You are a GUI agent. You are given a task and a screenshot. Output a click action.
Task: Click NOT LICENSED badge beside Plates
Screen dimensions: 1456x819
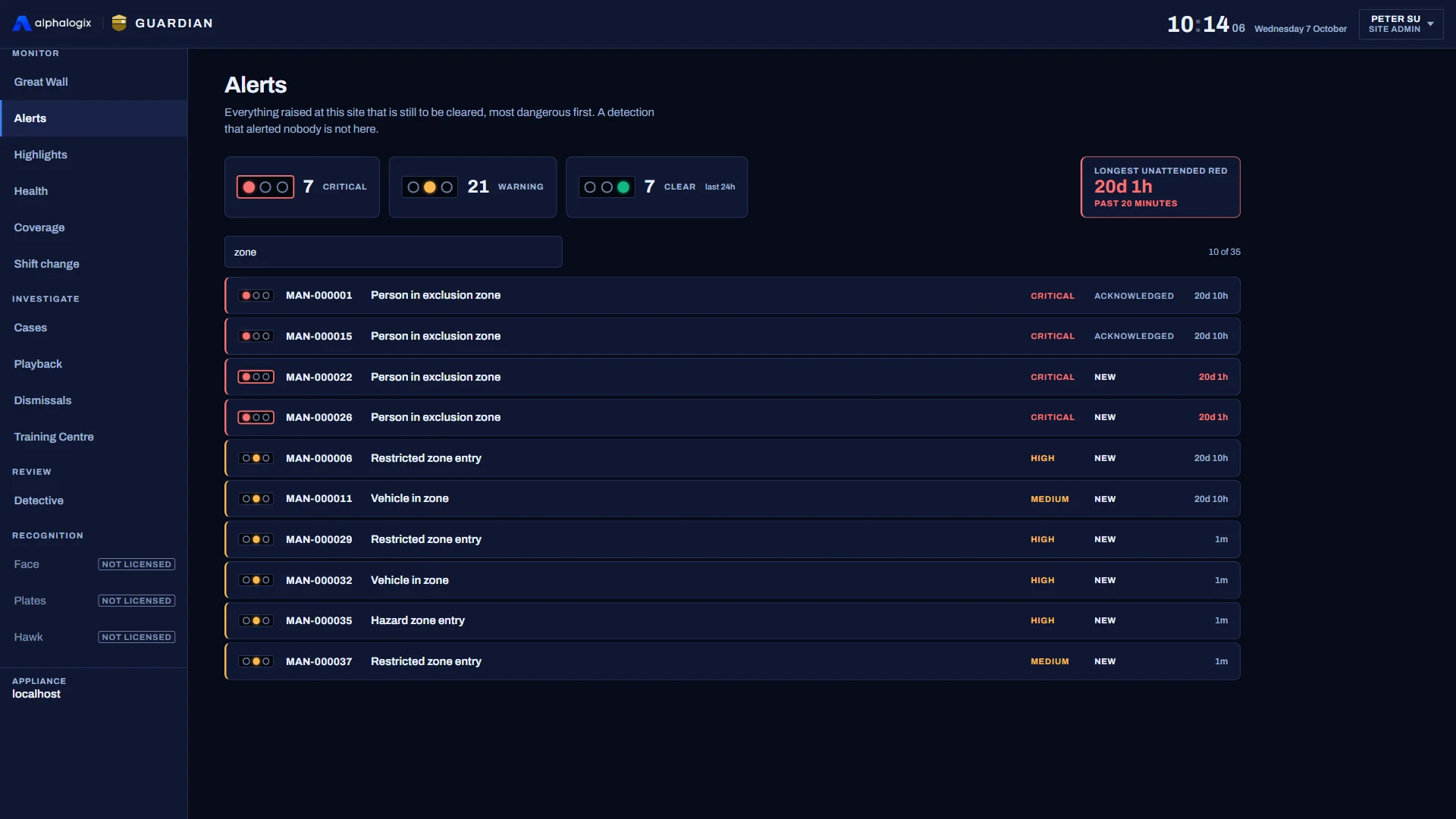(x=136, y=601)
